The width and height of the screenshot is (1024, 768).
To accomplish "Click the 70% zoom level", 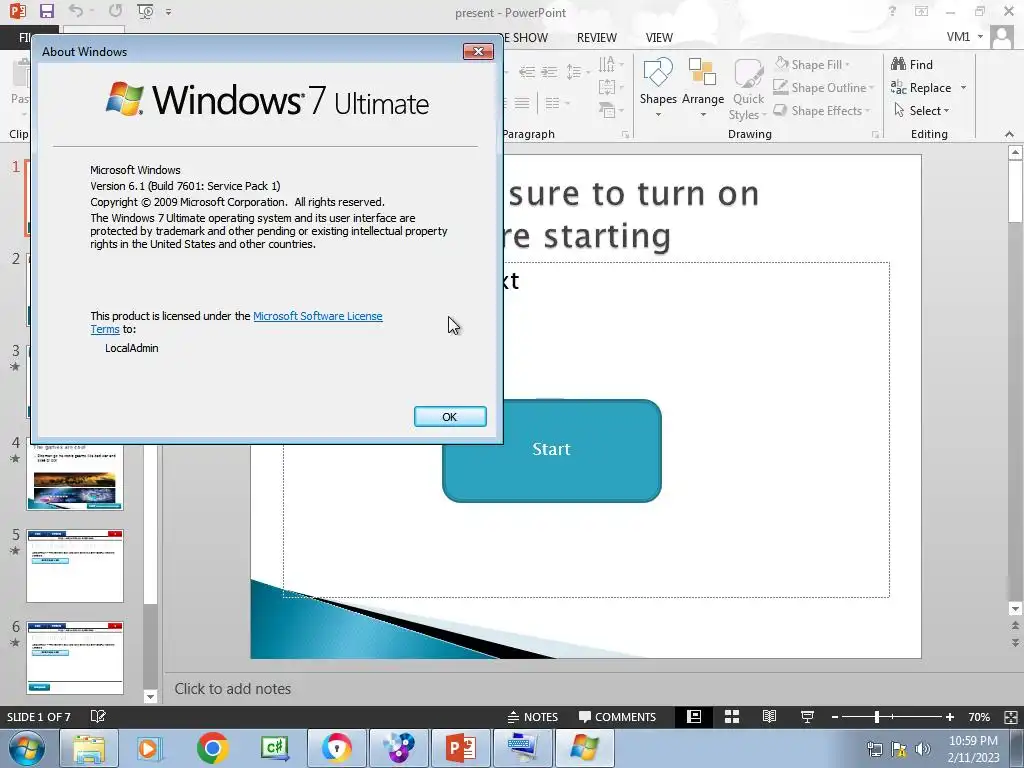I will 978,716.
